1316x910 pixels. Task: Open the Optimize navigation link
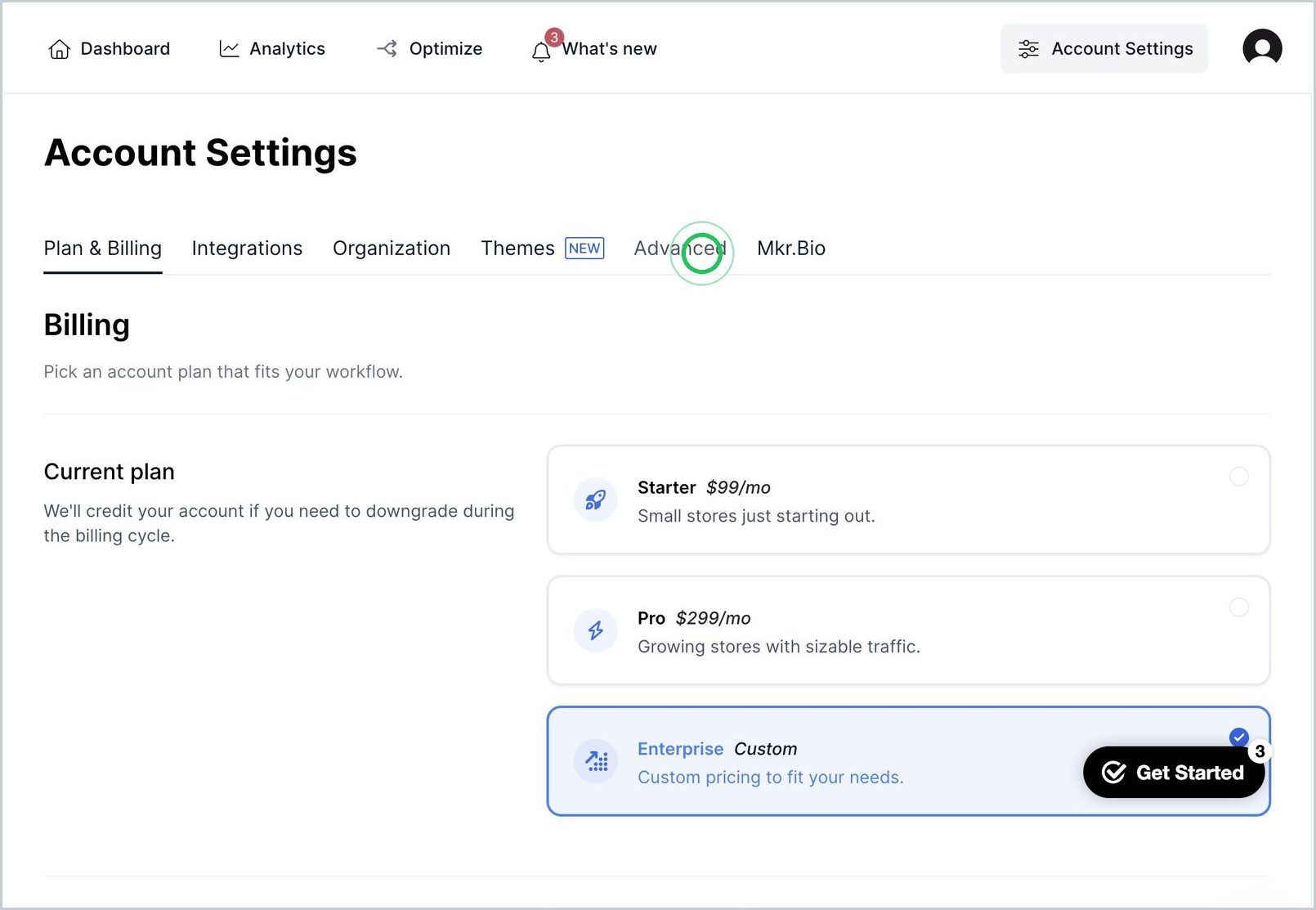click(x=429, y=49)
